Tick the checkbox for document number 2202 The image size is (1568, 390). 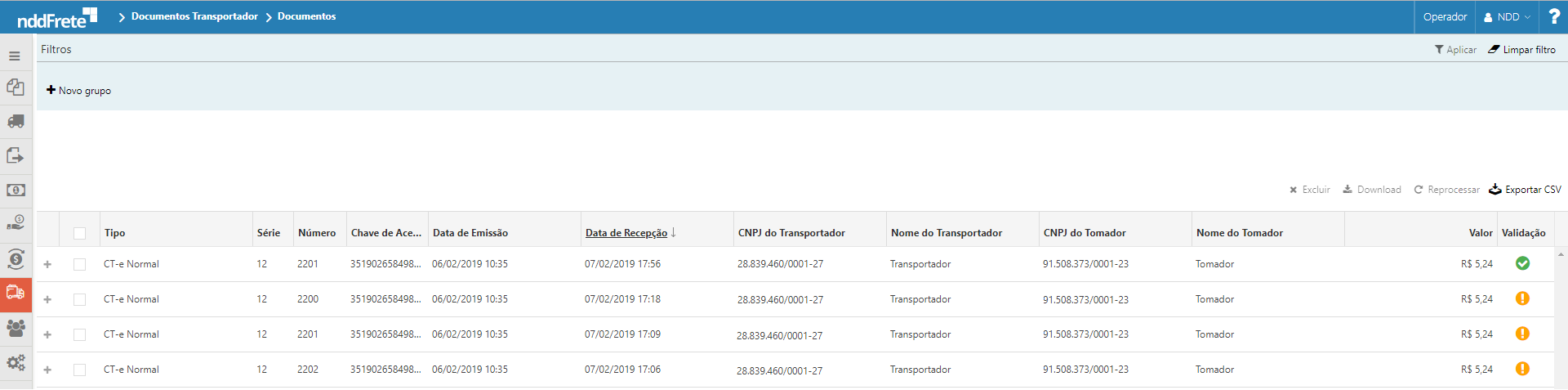pyautogui.click(x=79, y=370)
